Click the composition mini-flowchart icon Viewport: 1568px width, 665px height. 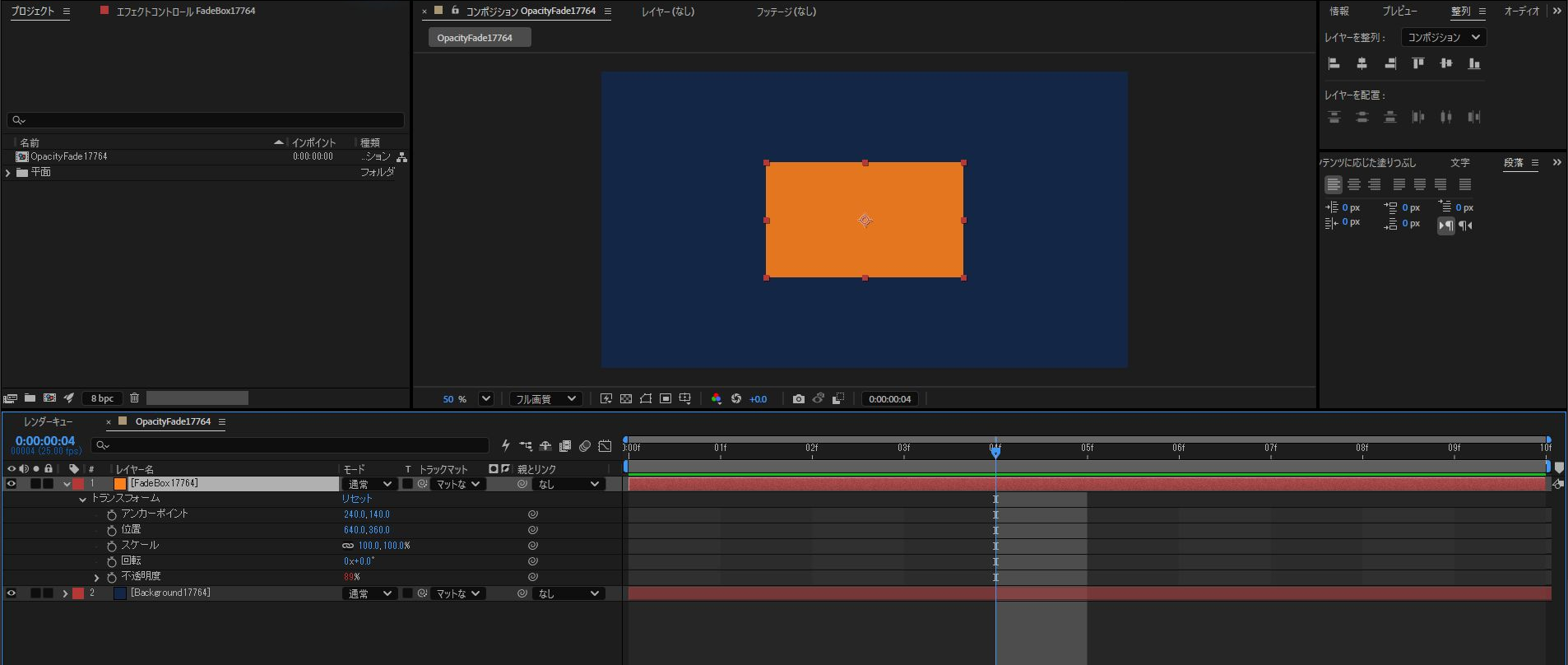(526, 446)
